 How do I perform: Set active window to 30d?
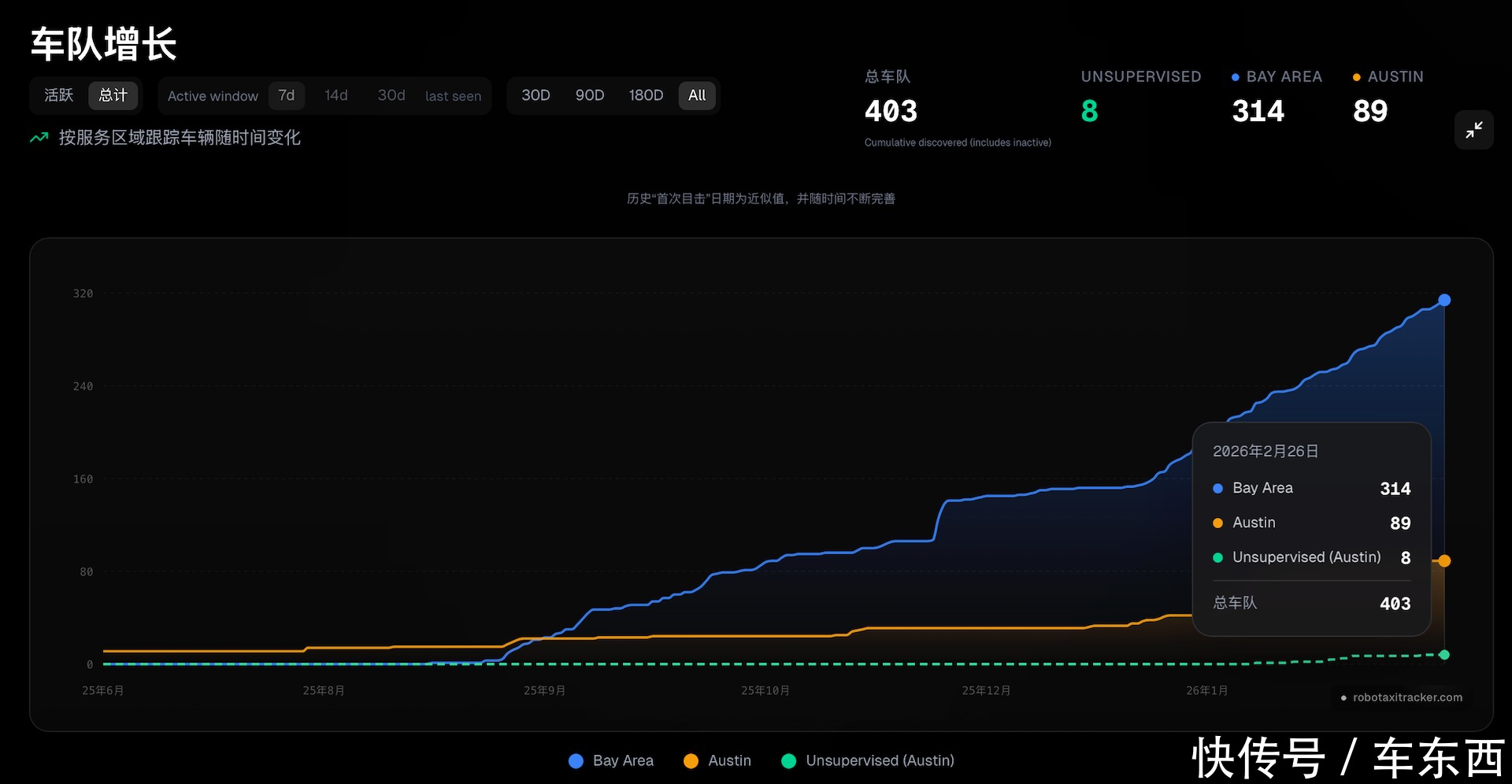click(391, 95)
